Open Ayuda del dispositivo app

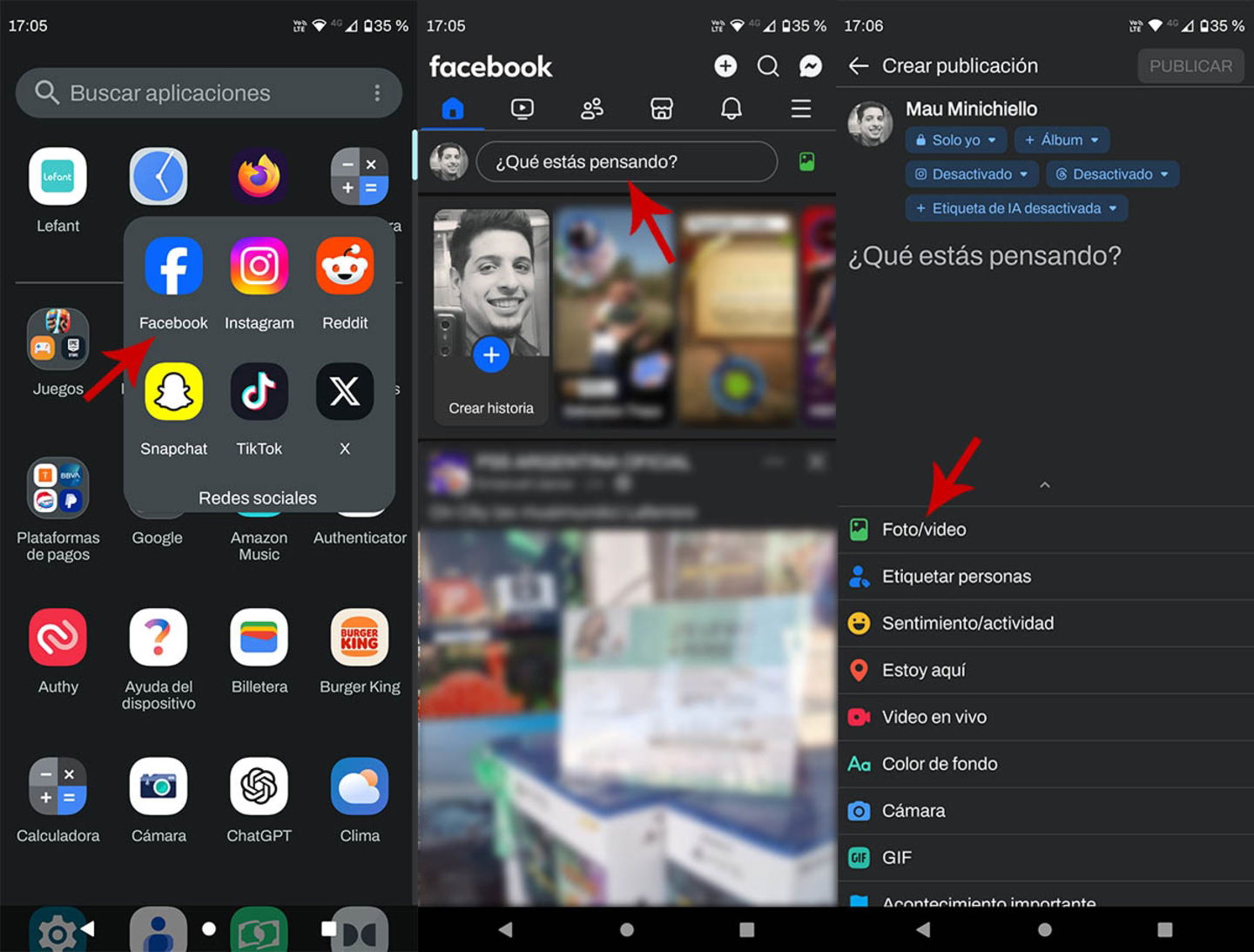(x=158, y=637)
